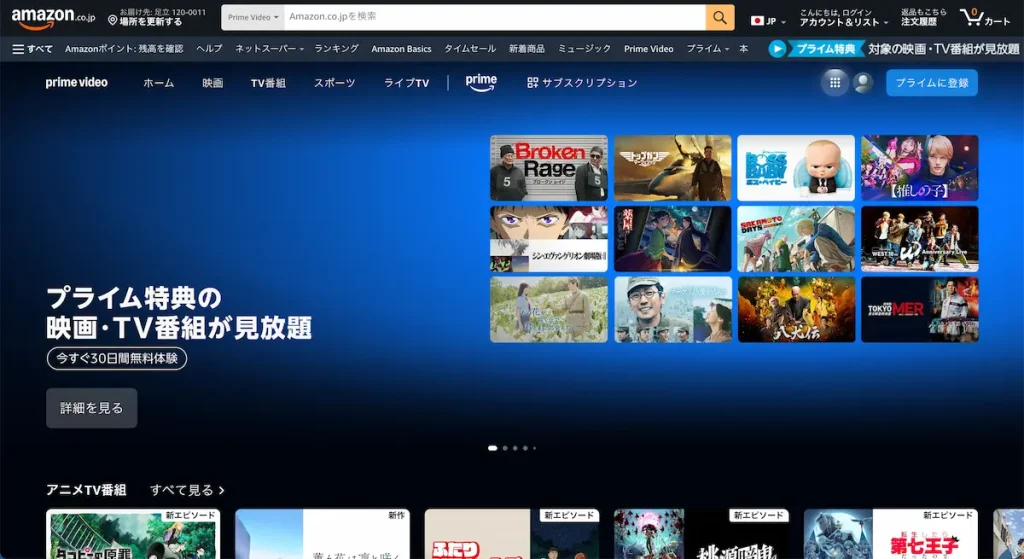Select the ホーム tab
The width and height of the screenshot is (1024, 559).
point(159,83)
